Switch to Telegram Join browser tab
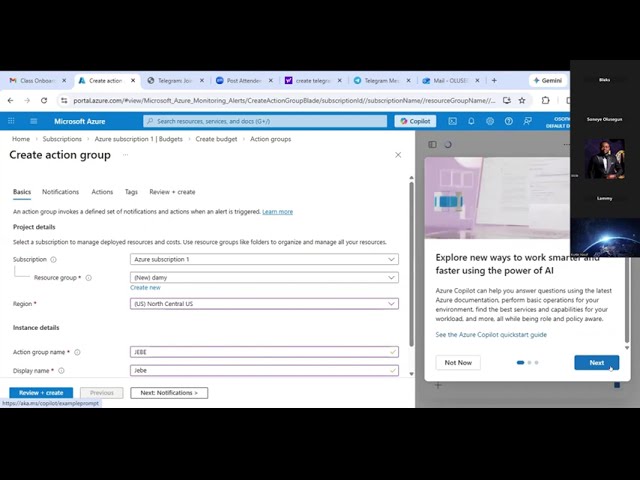This screenshot has width=640, height=480. pos(175,81)
